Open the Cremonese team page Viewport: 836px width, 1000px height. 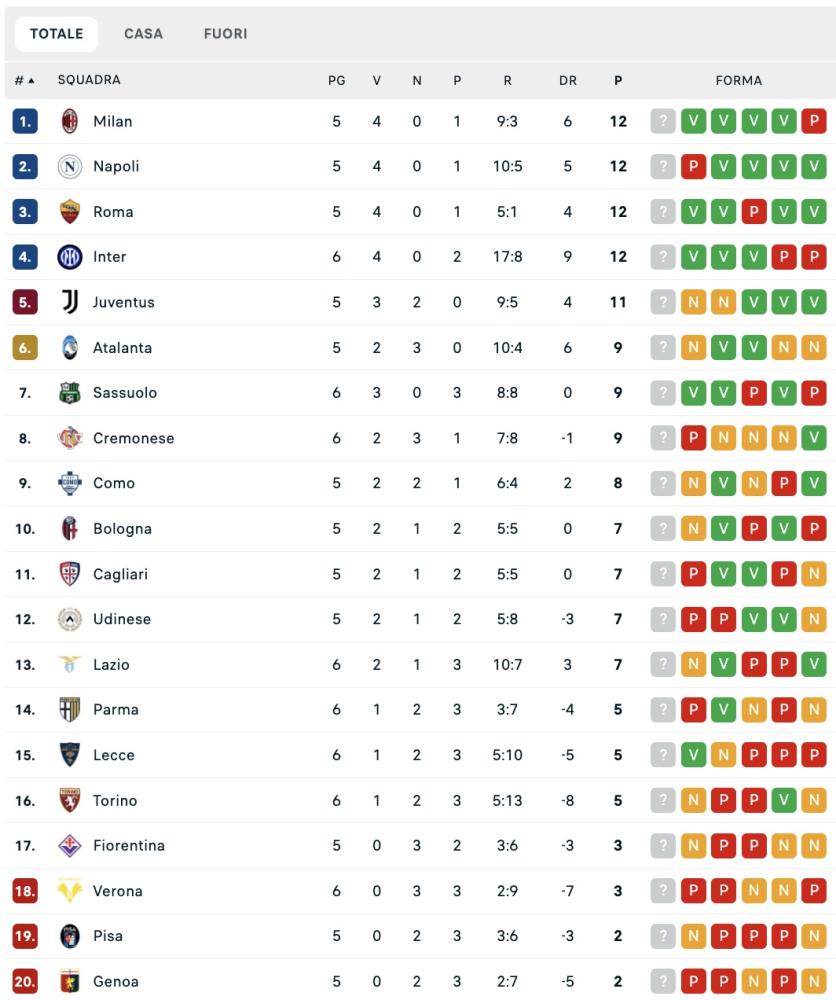point(133,438)
